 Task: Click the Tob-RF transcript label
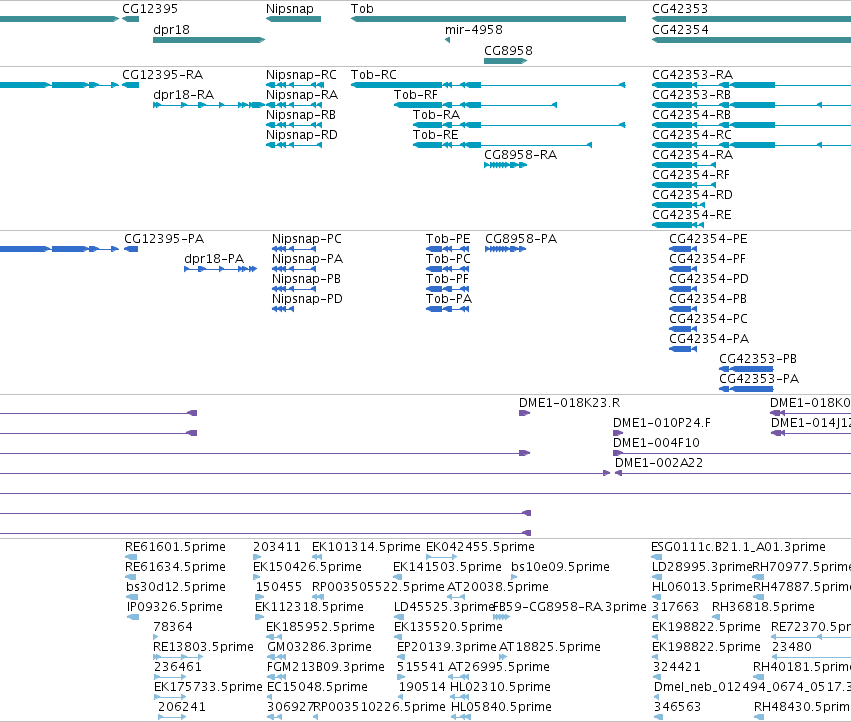click(x=416, y=95)
